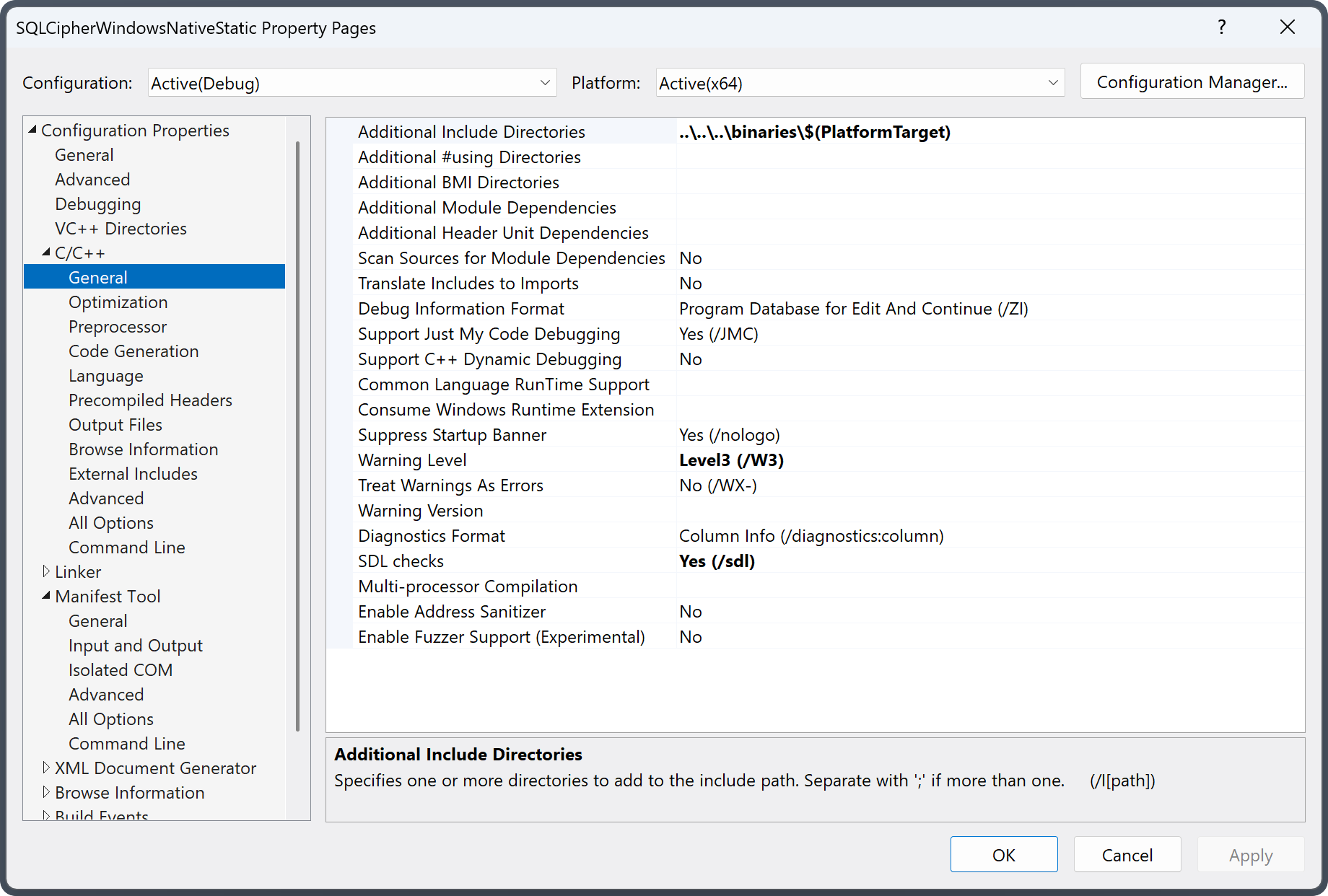Open the Configuration dropdown
1328x896 pixels.
coord(352,83)
